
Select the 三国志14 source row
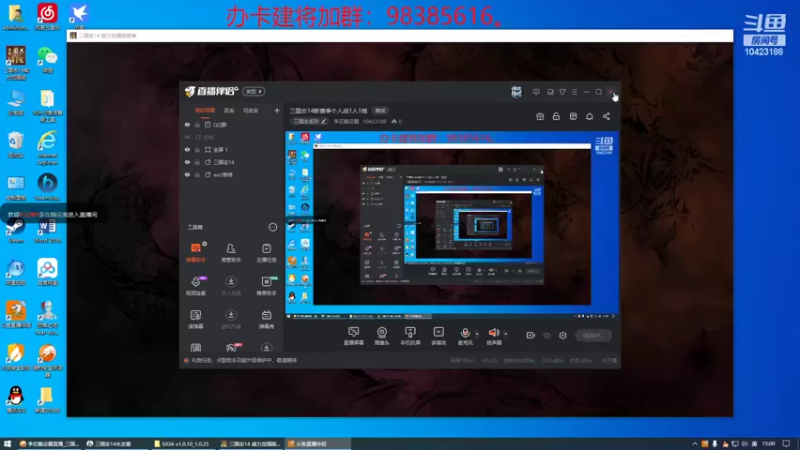[x=232, y=162]
